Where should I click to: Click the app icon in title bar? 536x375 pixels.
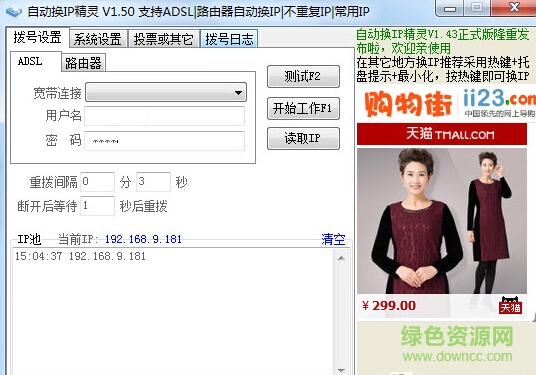tap(14, 12)
